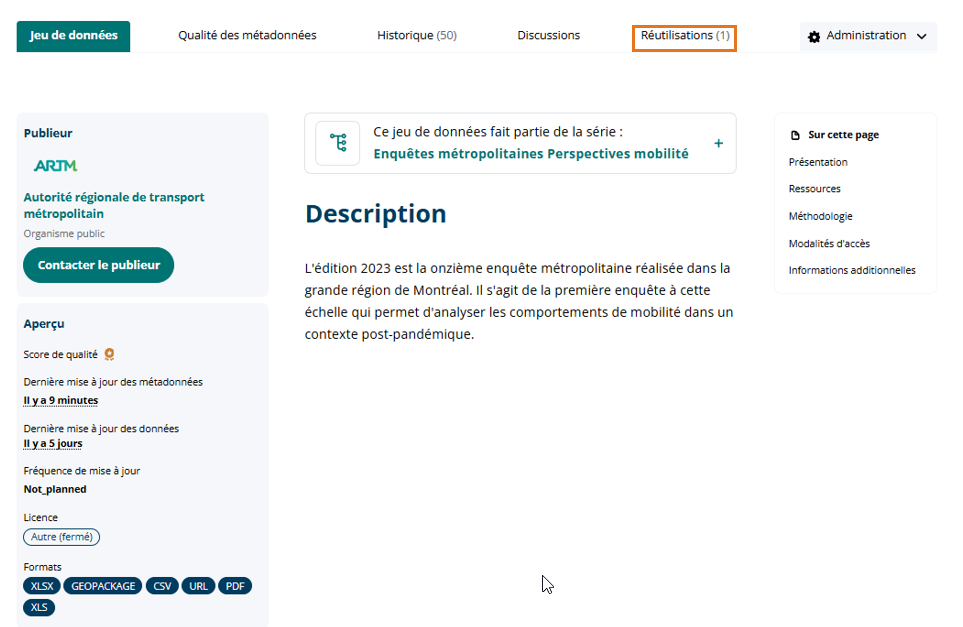Click the series tree icon
This screenshot has height=627, width=963.
coord(338,143)
